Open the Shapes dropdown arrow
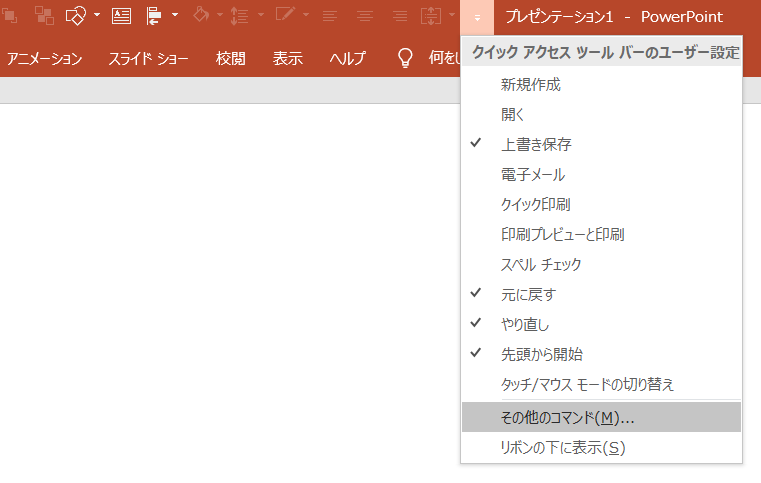This screenshot has width=761, height=483. [x=97, y=15]
